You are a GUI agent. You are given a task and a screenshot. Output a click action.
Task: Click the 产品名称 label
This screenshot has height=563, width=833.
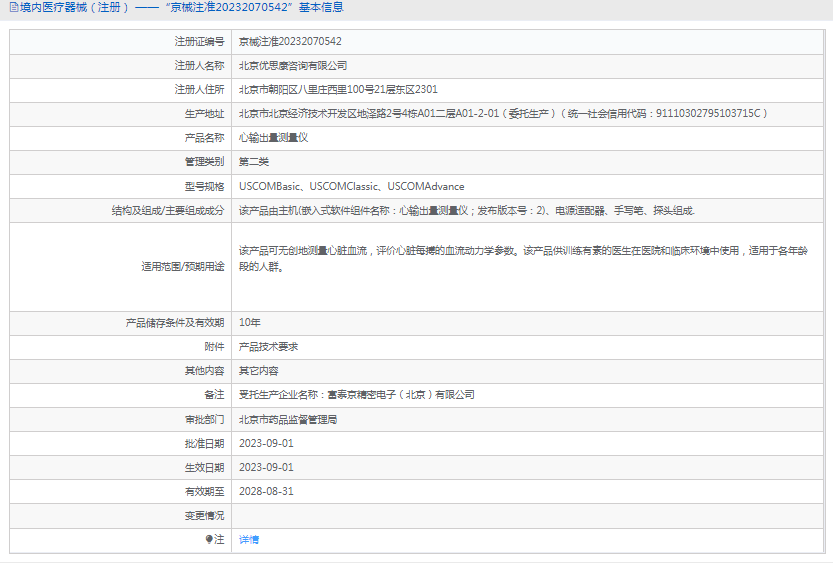pos(205,138)
